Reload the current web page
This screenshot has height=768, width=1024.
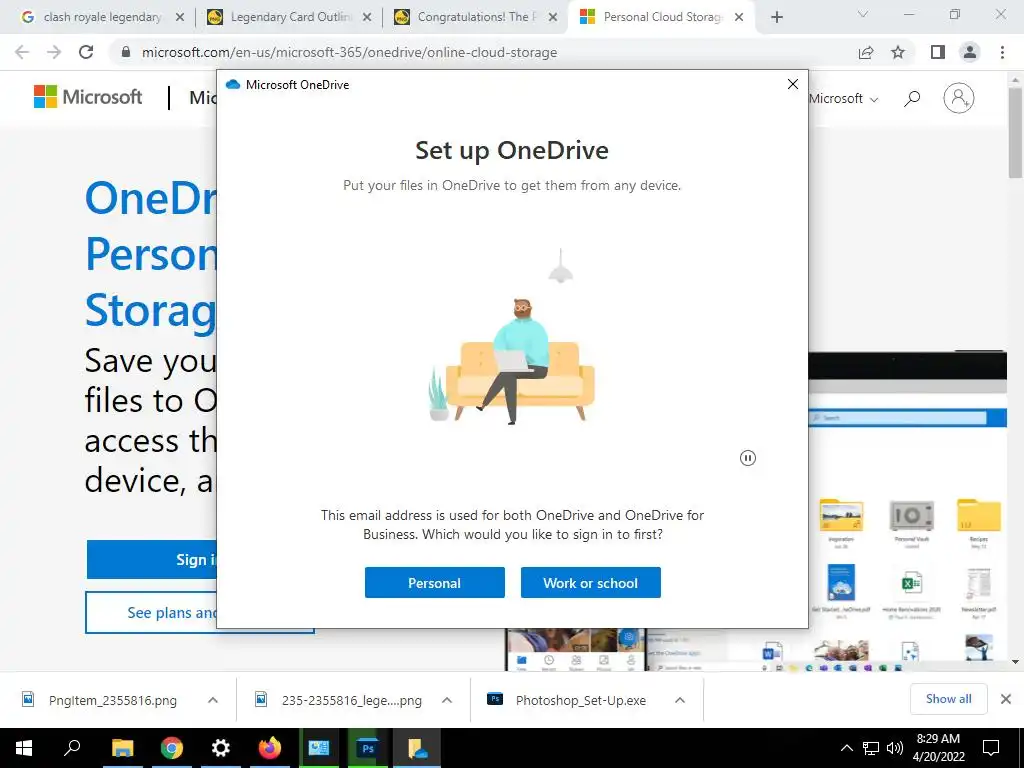click(x=86, y=52)
